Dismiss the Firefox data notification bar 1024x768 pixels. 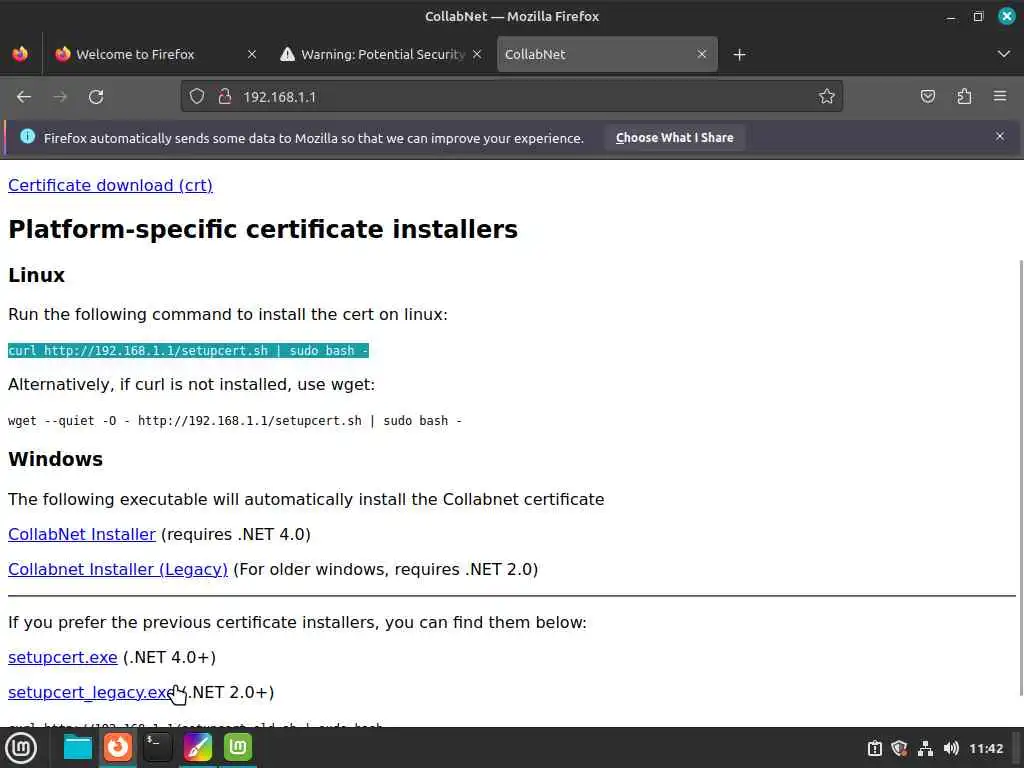1000,136
